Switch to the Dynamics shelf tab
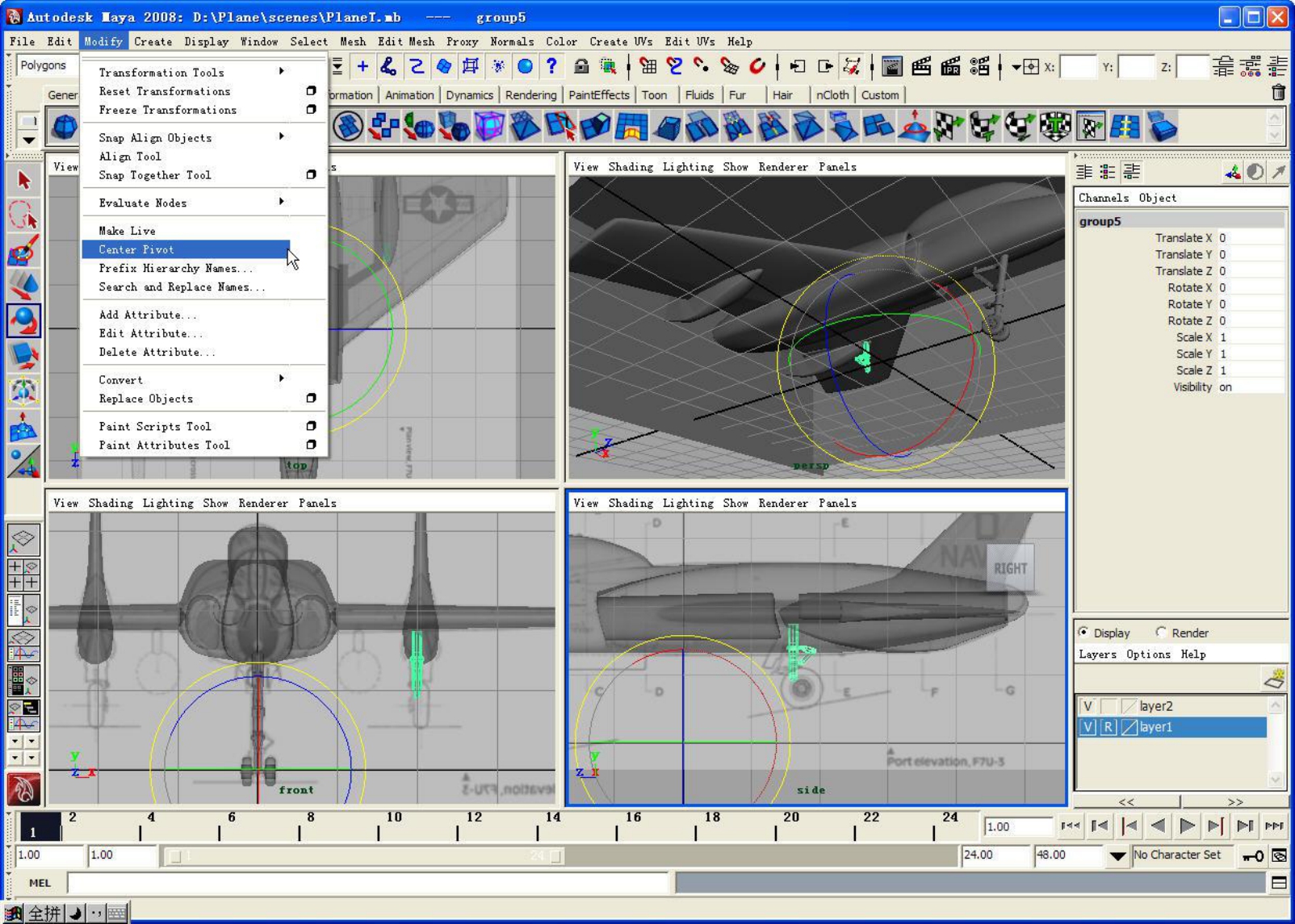This screenshot has height=924, width=1295. coord(469,94)
